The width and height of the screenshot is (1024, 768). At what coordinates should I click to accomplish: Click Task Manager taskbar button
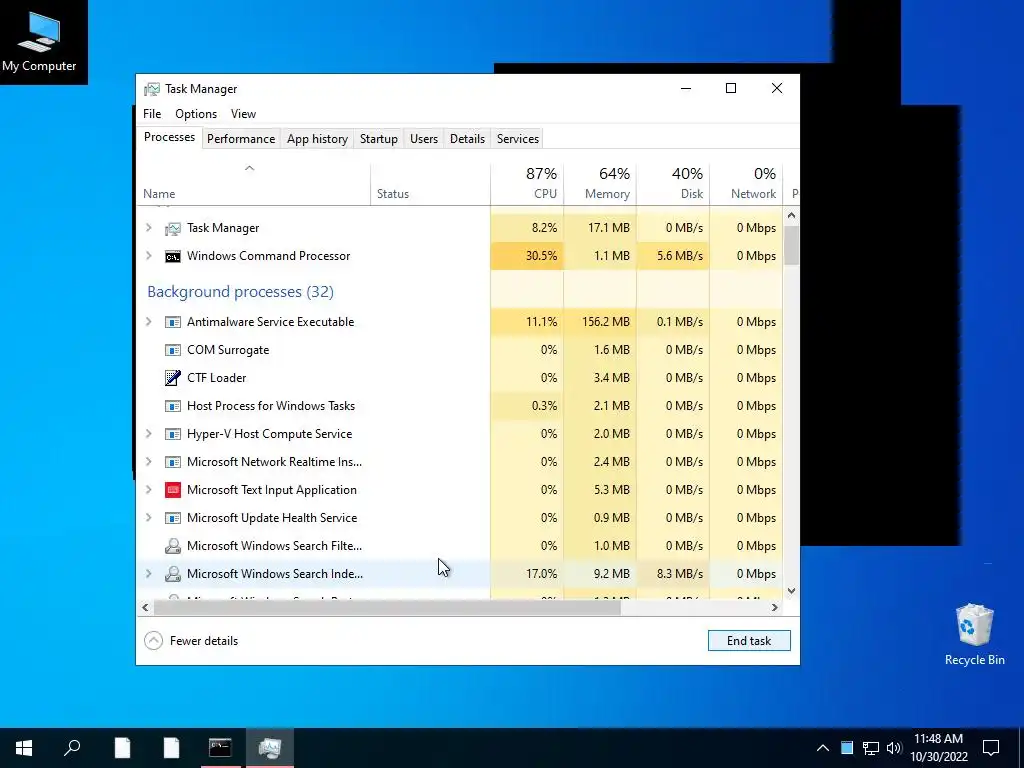pyautogui.click(x=270, y=748)
